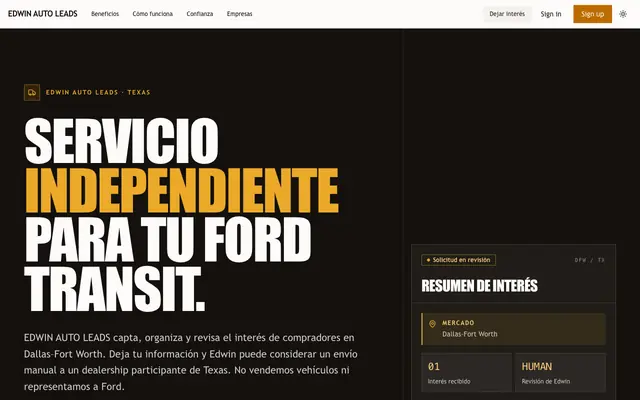Click the '01' Interés recibido card

pyautogui.click(x=467, y=373)
